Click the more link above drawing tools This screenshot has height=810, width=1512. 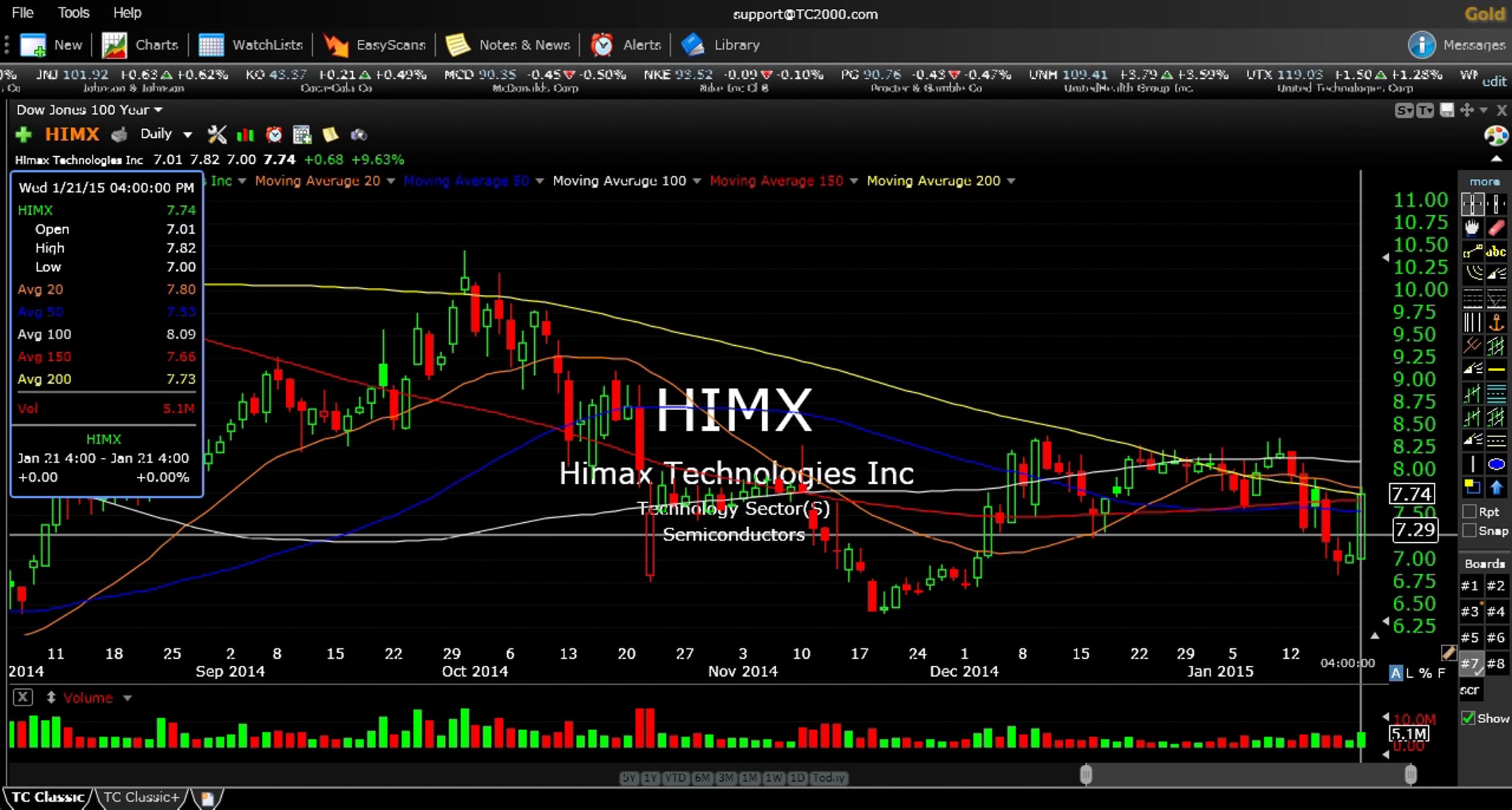1485,181
